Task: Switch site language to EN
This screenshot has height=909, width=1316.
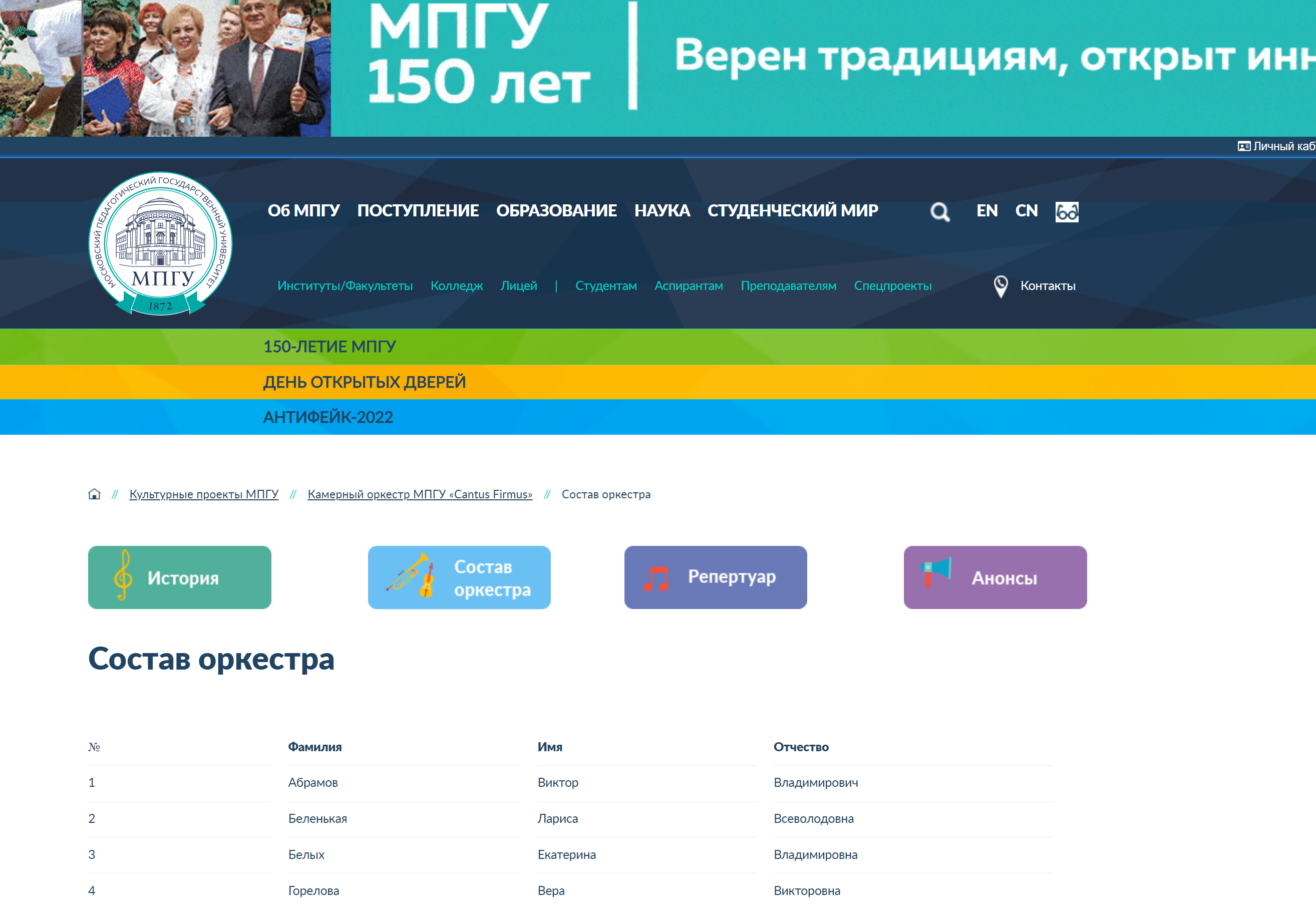Action: 987,211
